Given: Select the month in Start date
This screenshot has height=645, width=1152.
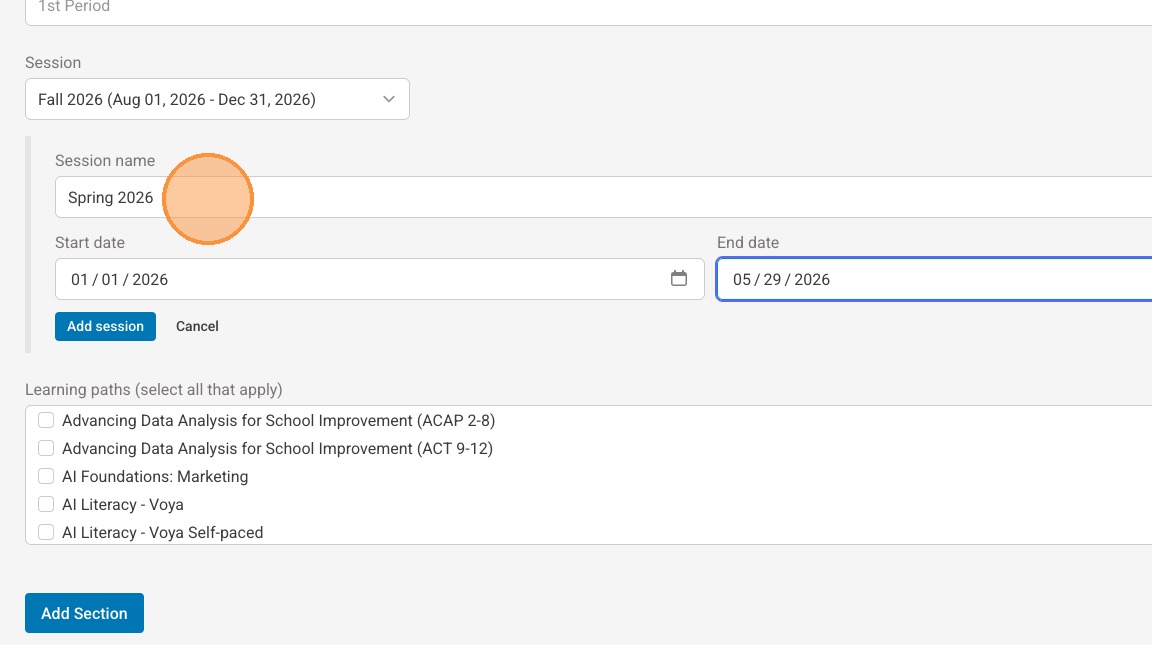Looking at the screenshot, I should 79,280.
